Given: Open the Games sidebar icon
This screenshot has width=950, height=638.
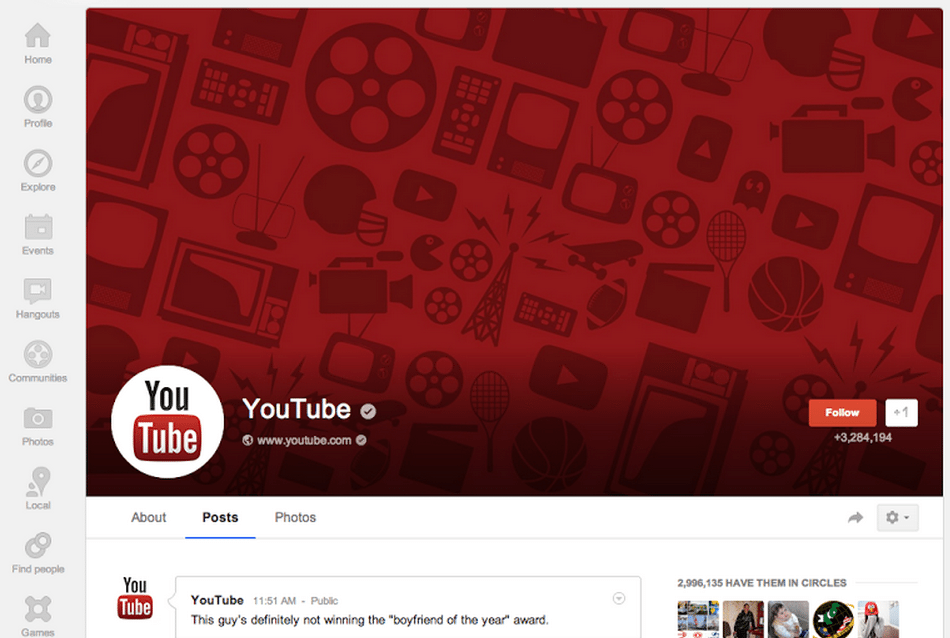Looking at the screenshot, I should [38, 614].
